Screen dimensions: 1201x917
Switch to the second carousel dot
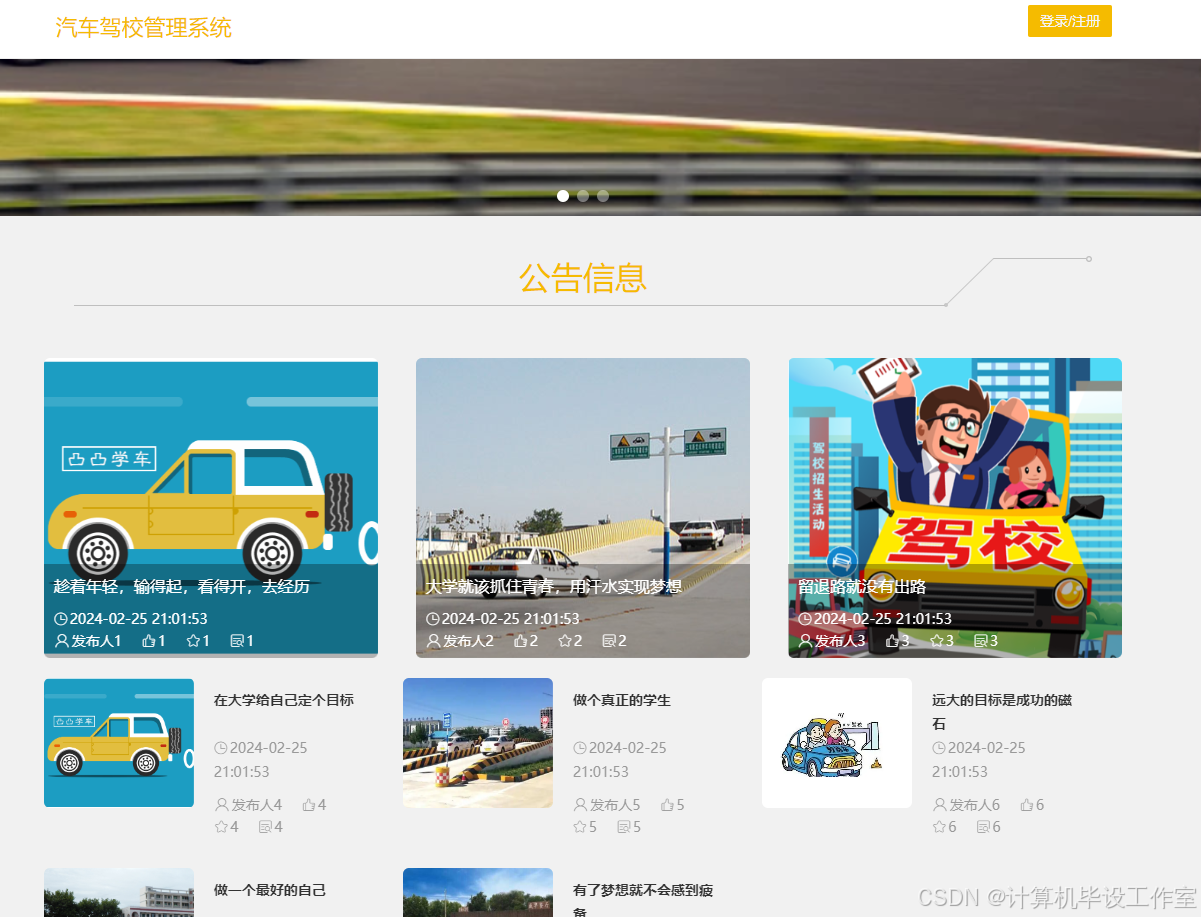pos(583,196)
